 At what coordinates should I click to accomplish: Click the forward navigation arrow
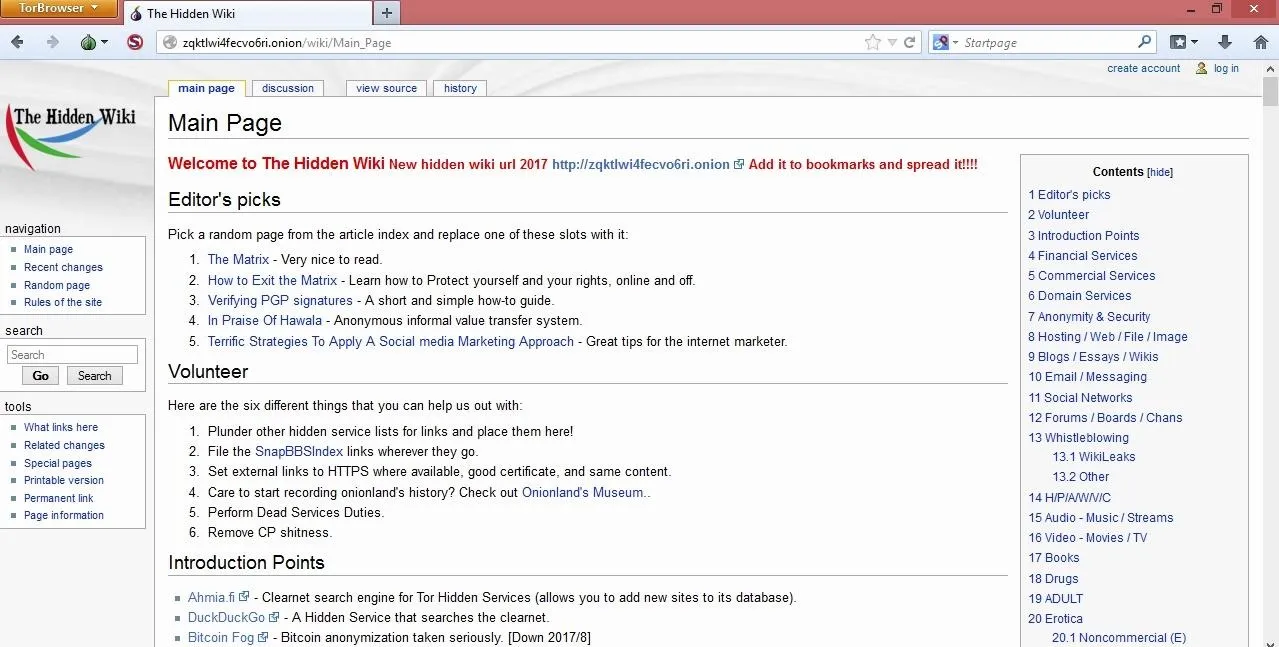[x=52, y=42]
